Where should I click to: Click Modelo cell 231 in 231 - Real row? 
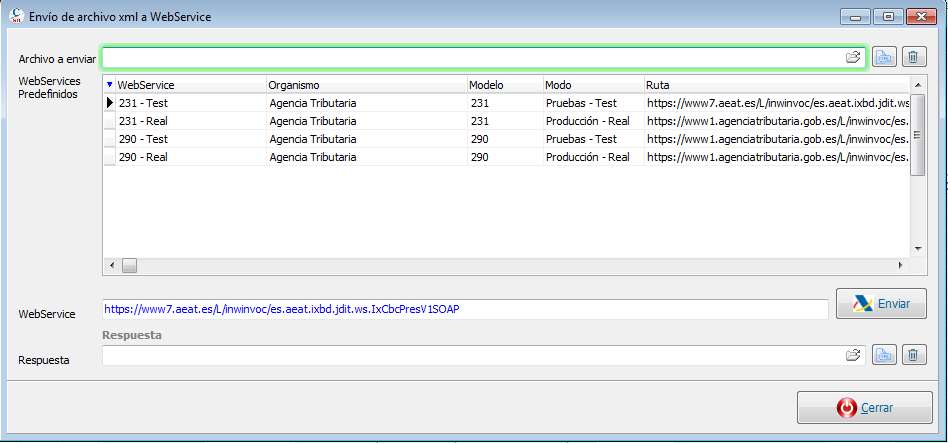(x=505, y=121)
